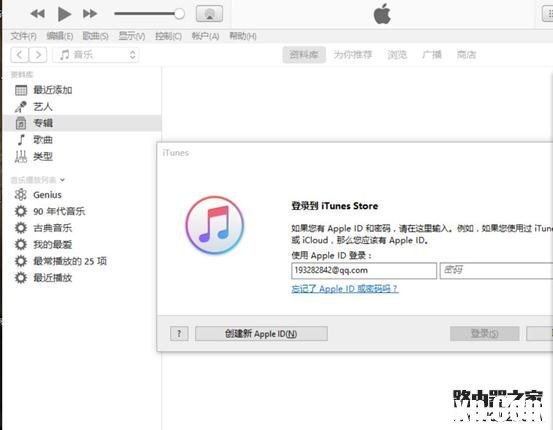
Task: Open the 控制(C) menu
Action: [x=169, y=36]
